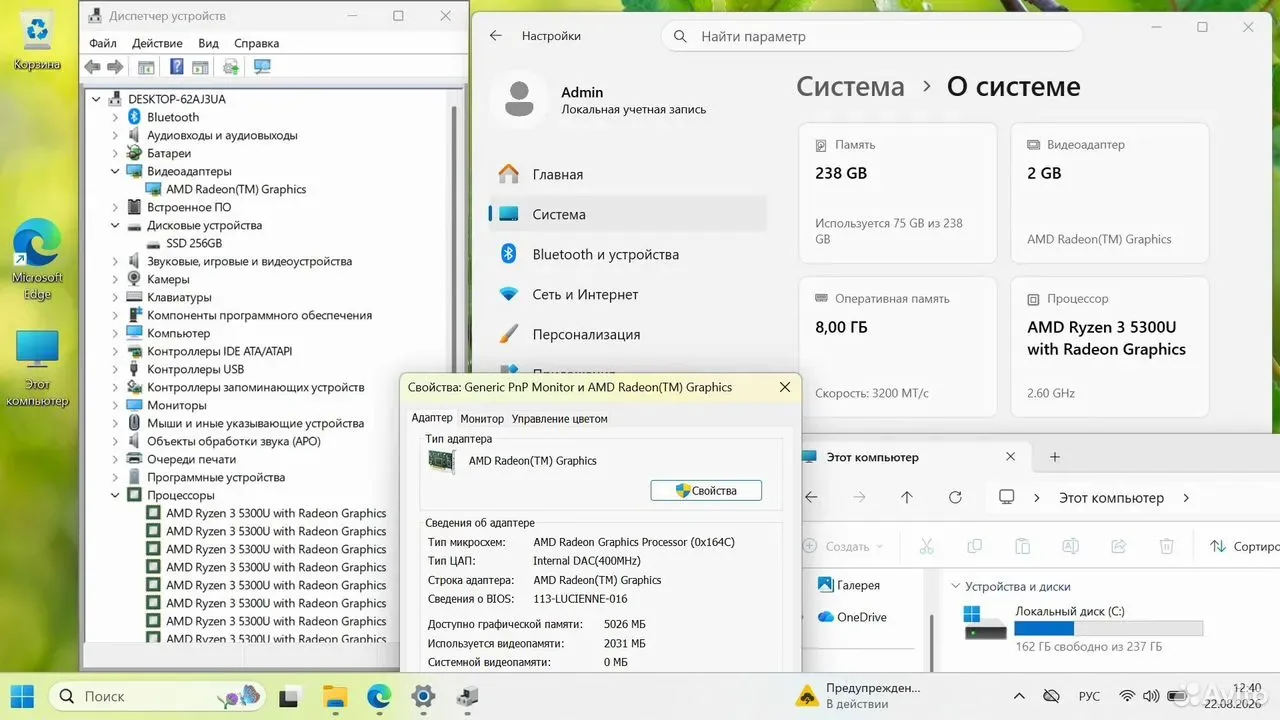1280x720 pixels.
Task: Click the forward arrow in Device Manager toolbar
Action: [115, 67]
